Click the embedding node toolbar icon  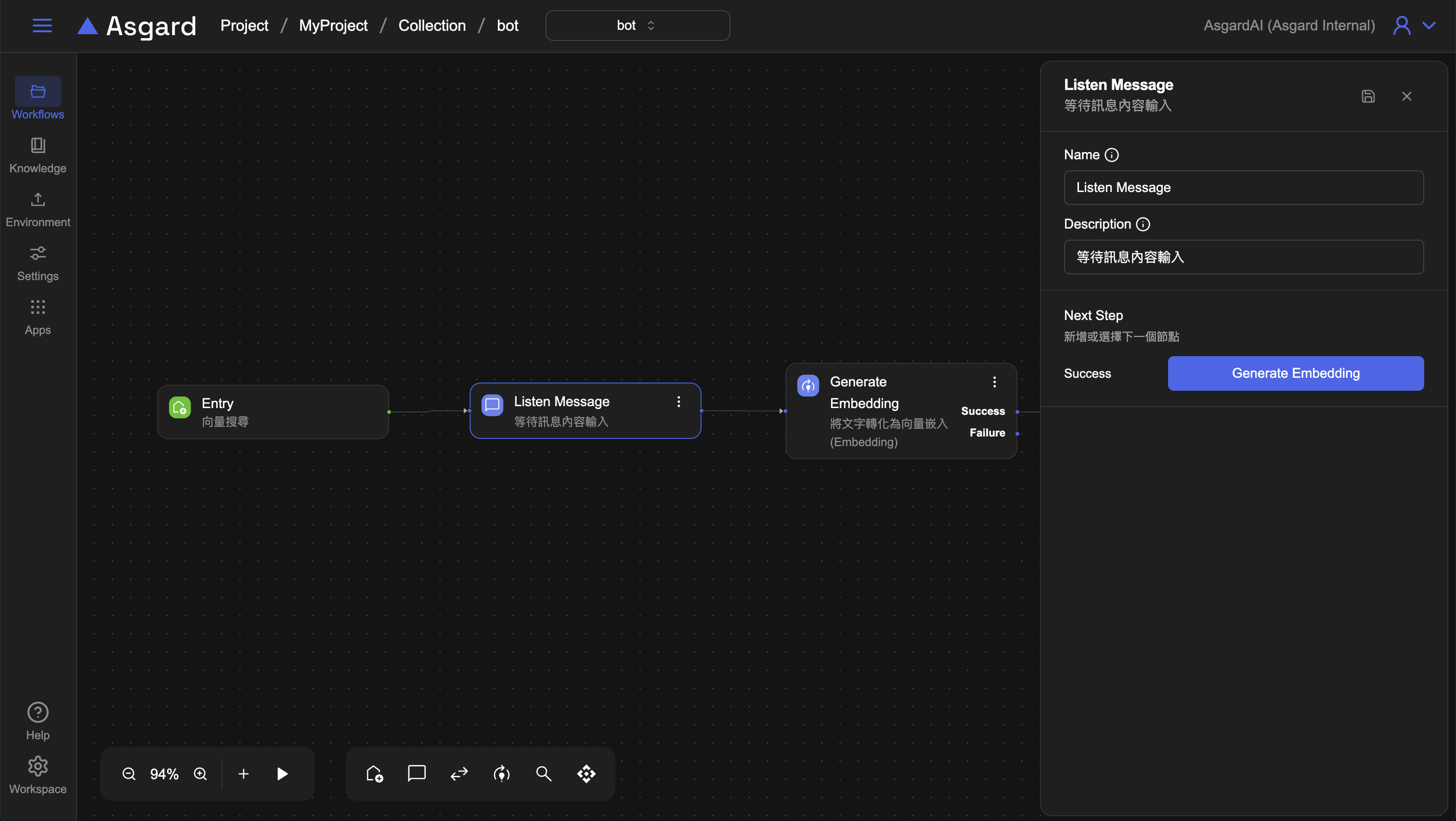(501, 773)
